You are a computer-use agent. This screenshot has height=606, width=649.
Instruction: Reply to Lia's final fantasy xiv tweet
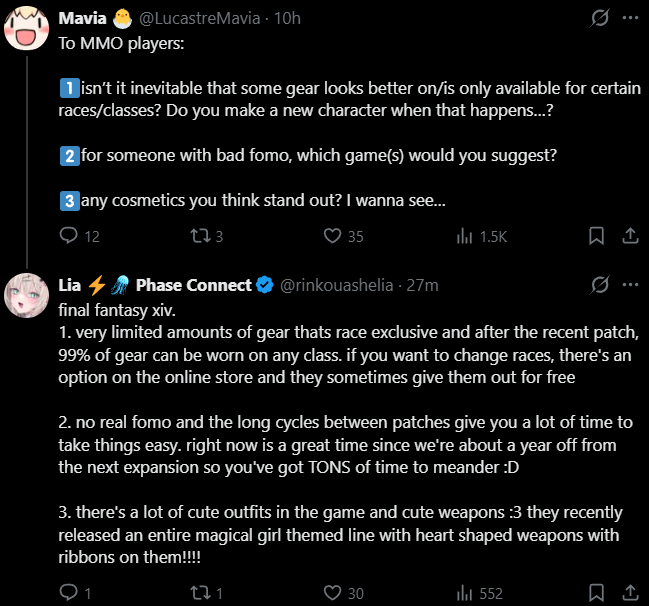(x=69, y=593)
